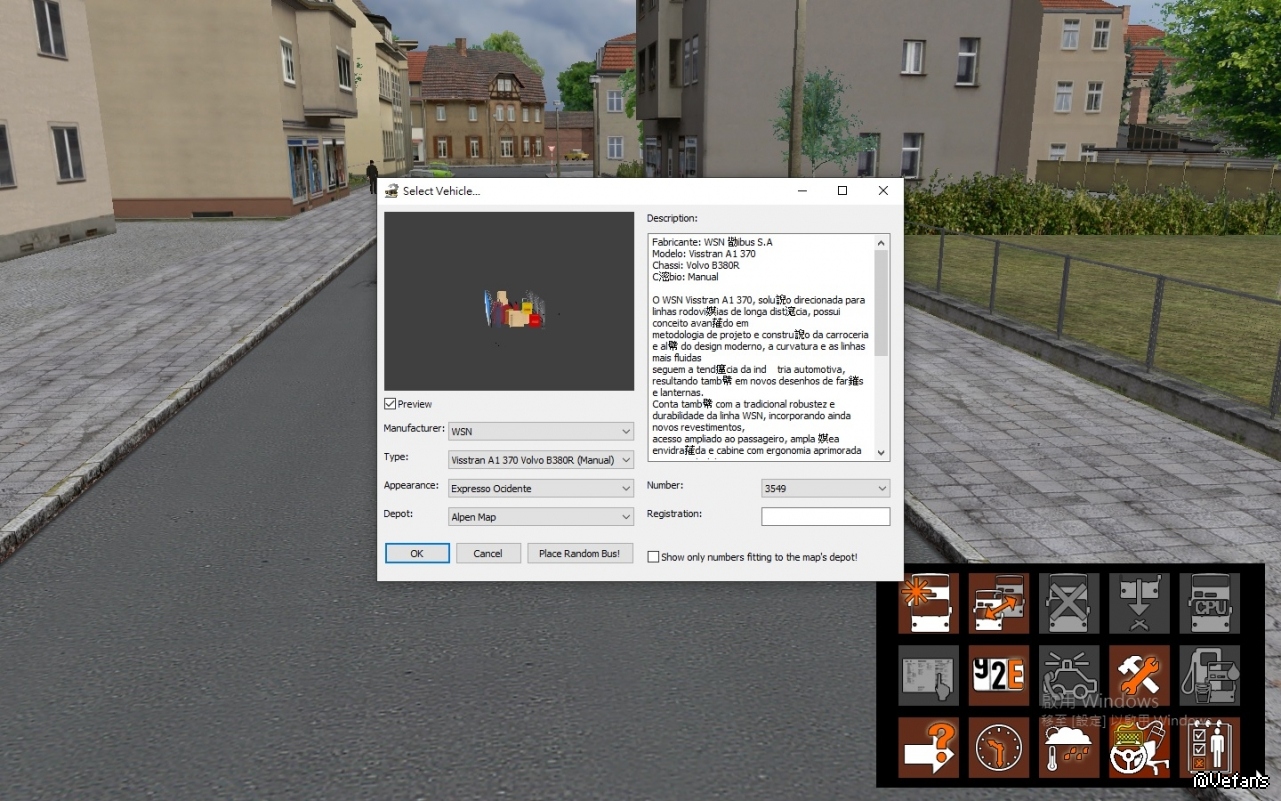Open the Manufacturer dropdown showing WSN

[x=541, y=431]
